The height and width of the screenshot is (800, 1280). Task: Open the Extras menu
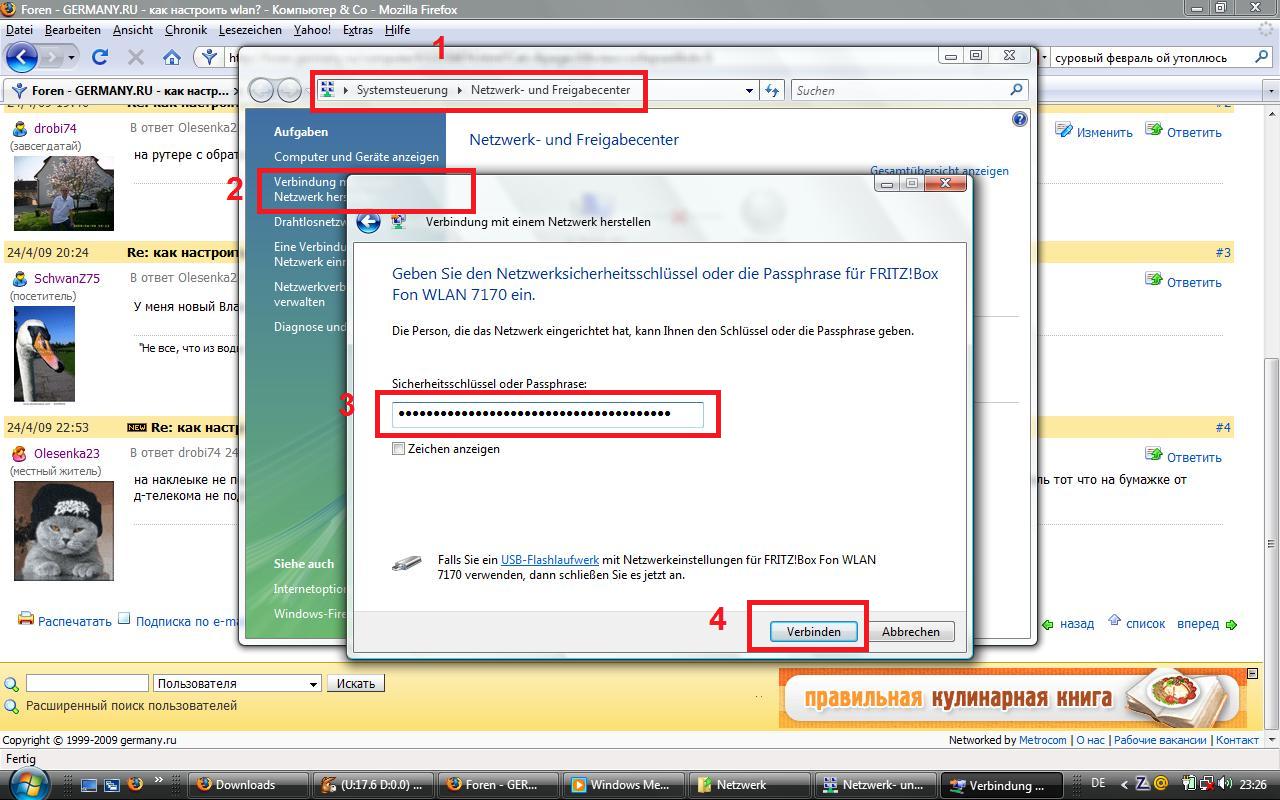pos(358,30)
